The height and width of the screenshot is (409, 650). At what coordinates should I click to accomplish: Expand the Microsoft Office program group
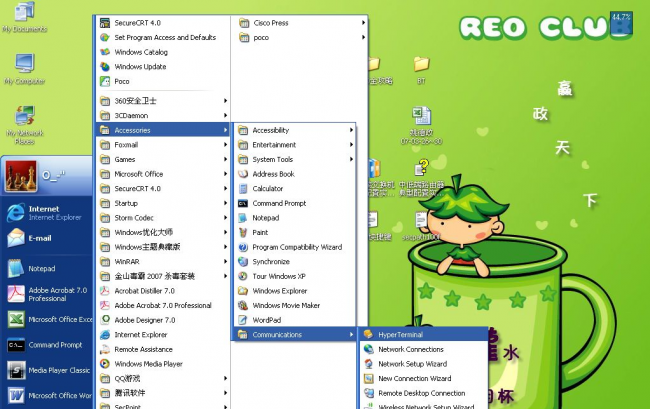162,174
